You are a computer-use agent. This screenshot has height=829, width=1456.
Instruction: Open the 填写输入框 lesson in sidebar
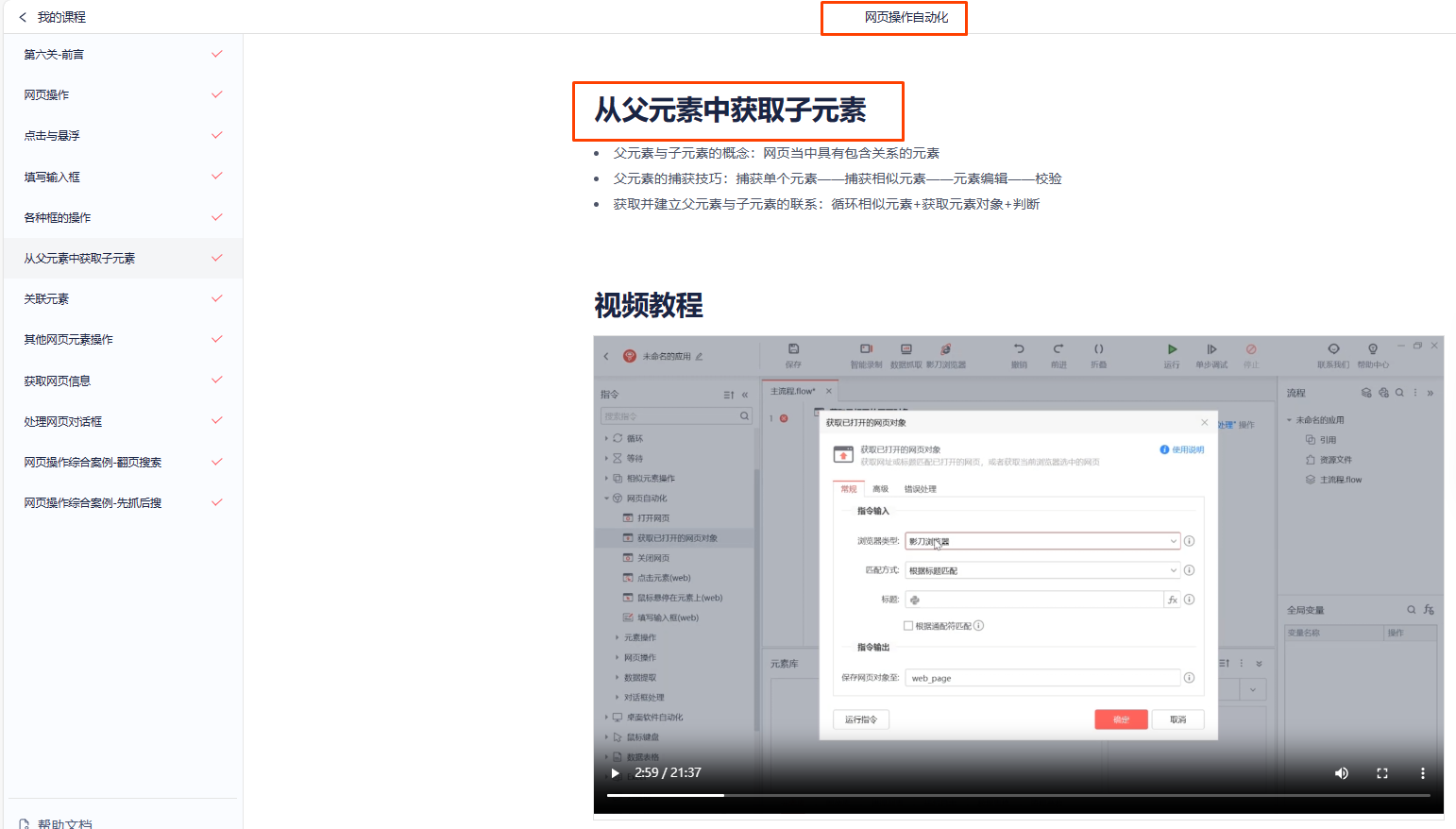point(52,177)
